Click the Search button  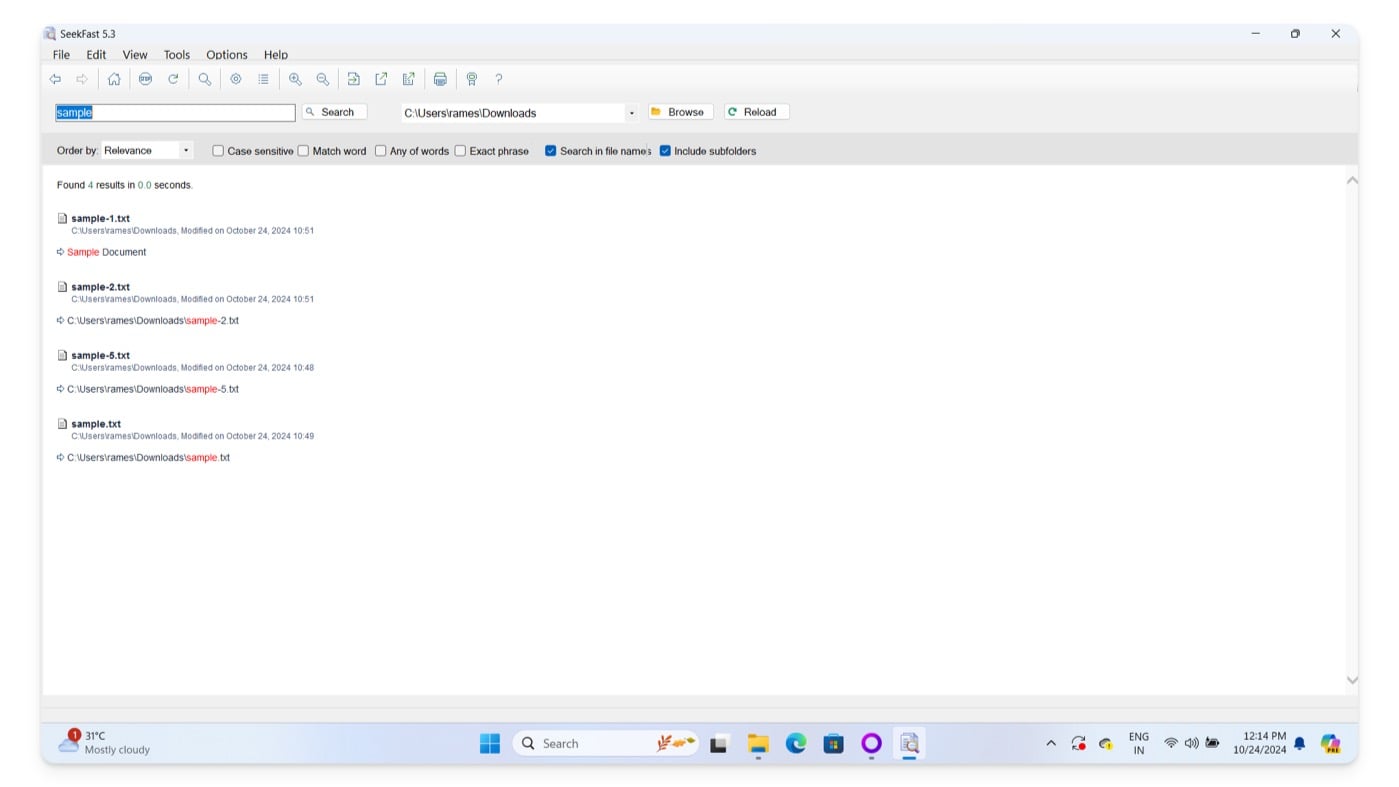click(x=335, y=112)
